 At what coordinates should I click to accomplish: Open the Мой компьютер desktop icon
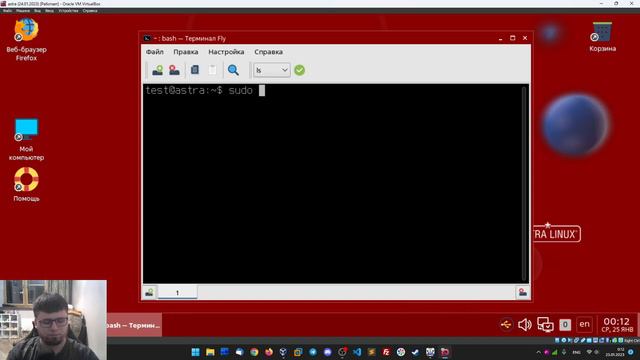tap(27, 139)
